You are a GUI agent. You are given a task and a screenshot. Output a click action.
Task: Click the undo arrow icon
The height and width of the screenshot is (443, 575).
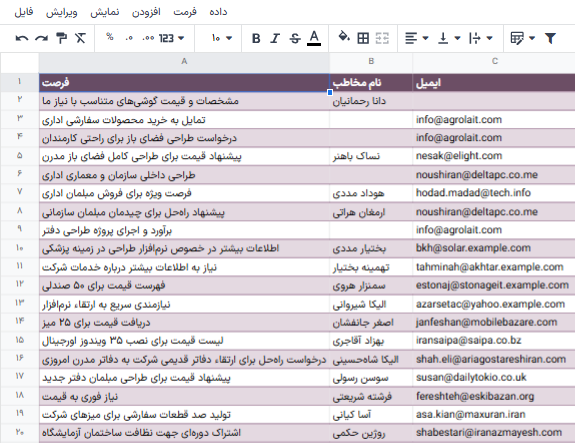(x=22, y=38)
